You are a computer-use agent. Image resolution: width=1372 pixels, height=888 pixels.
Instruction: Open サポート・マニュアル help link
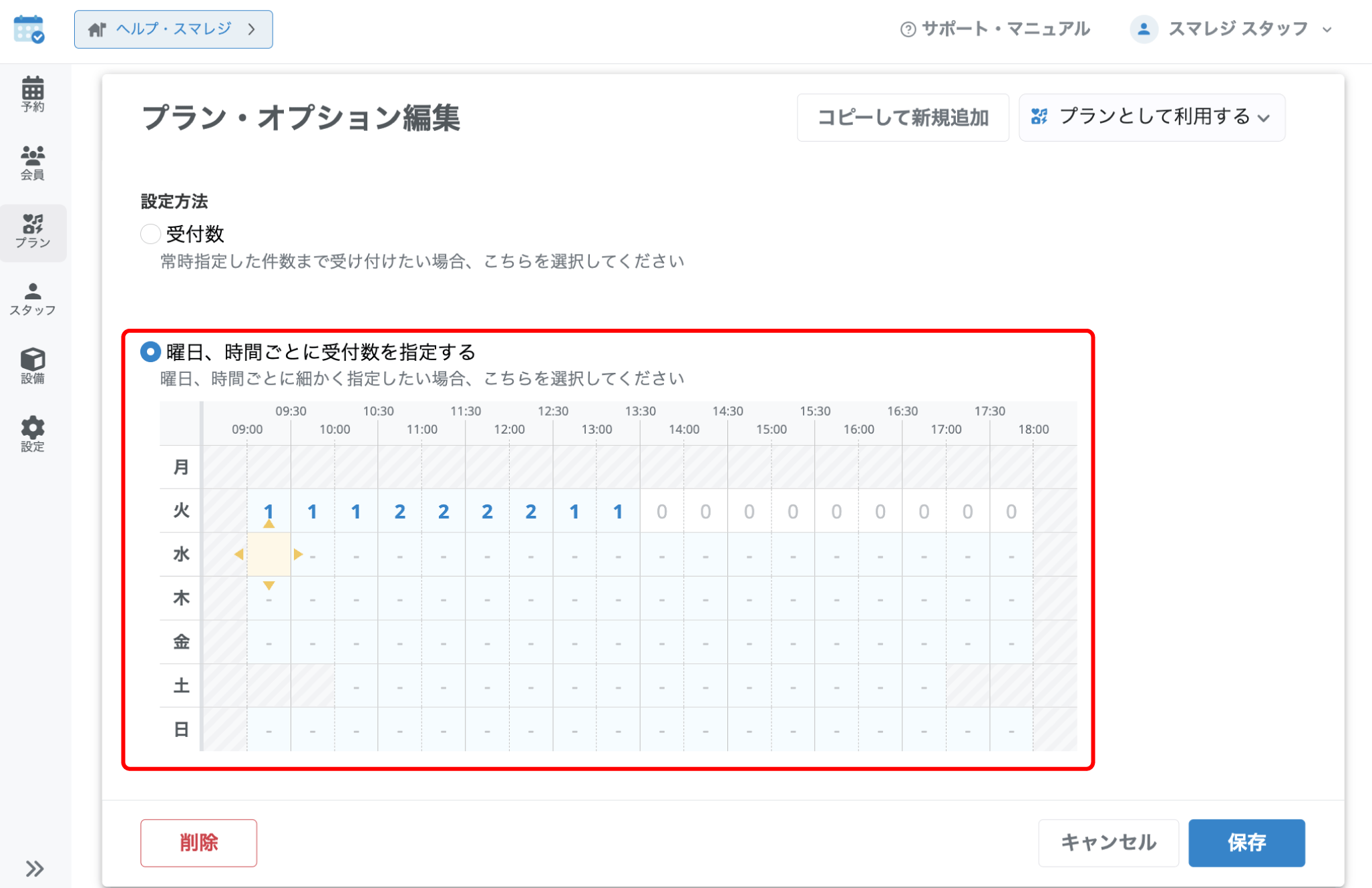coord(995,29)
